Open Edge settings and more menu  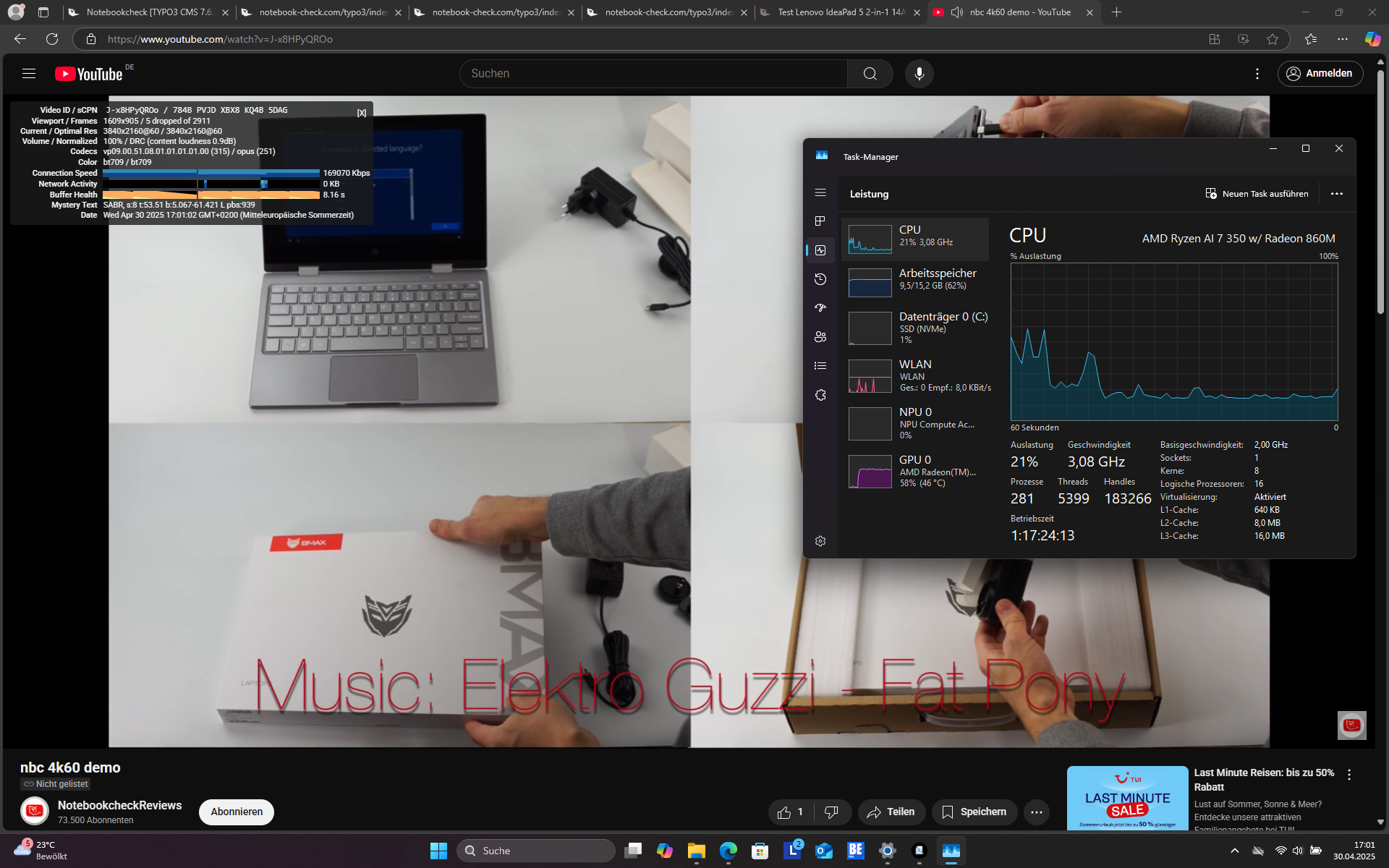1343,39
